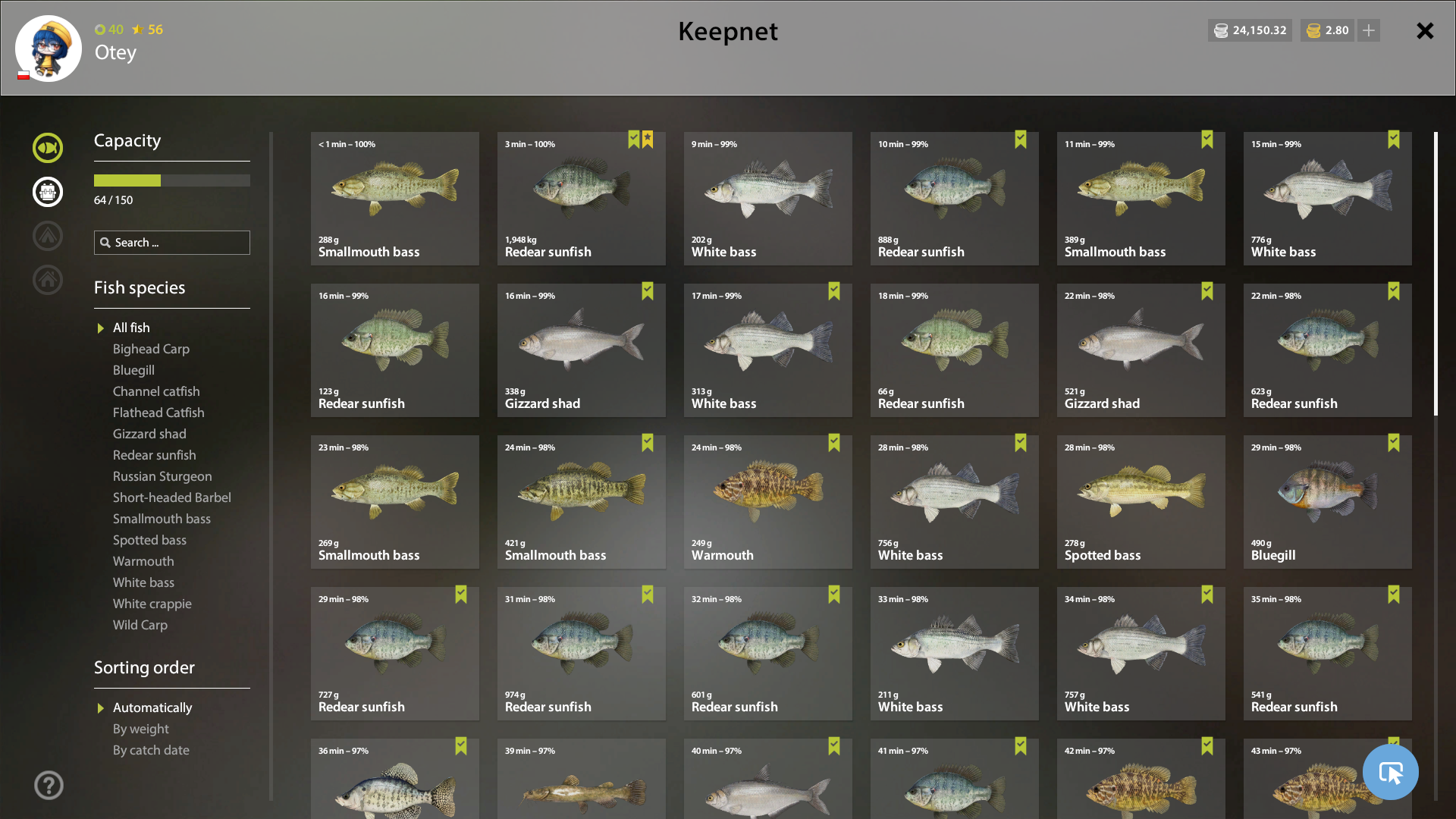Open the help question mark icon
This screenshot has width=1456, height=819.
coord(49,786)
